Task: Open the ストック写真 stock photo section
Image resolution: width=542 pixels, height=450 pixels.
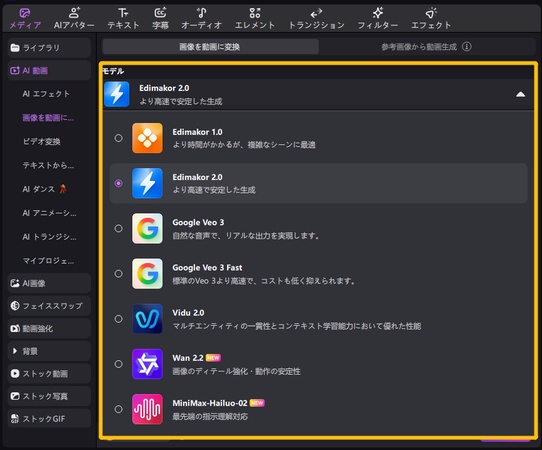Action: coord(49,396)
